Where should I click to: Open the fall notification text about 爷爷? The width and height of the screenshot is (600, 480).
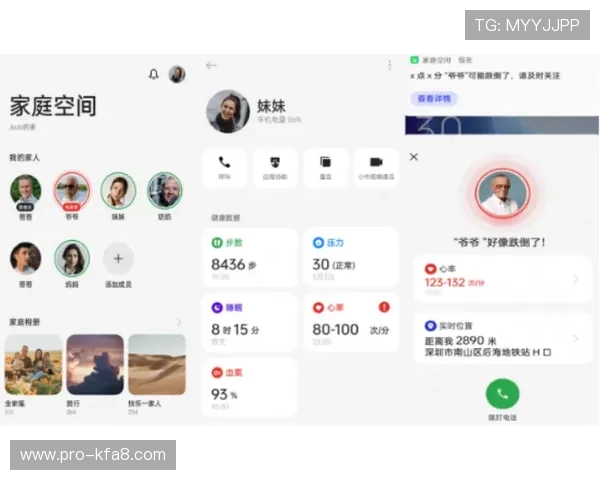[485, 76]
